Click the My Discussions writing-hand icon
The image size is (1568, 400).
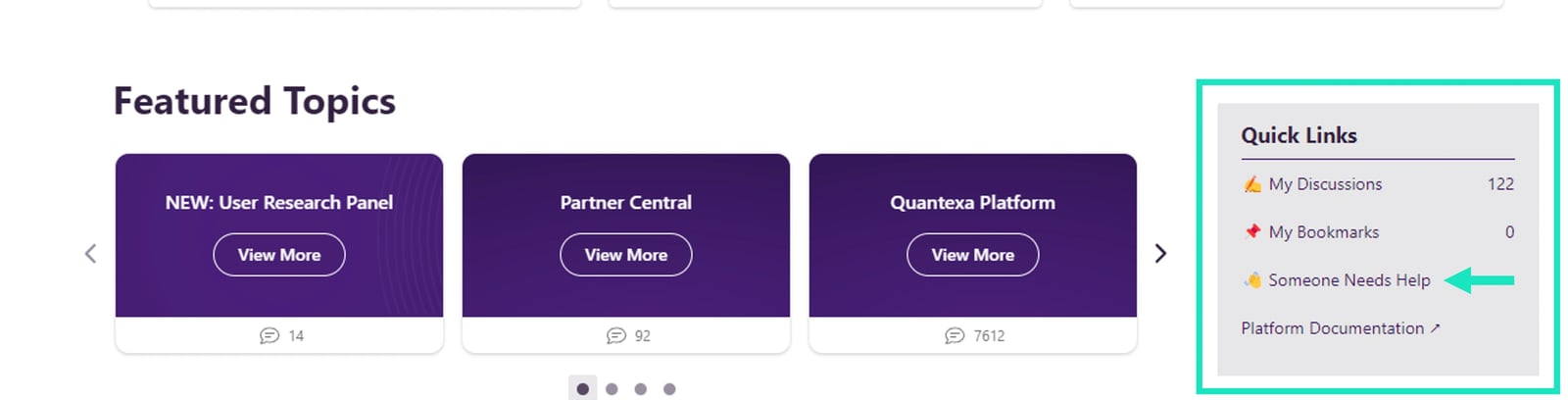pyautogui.click(x=1252, y=184)
